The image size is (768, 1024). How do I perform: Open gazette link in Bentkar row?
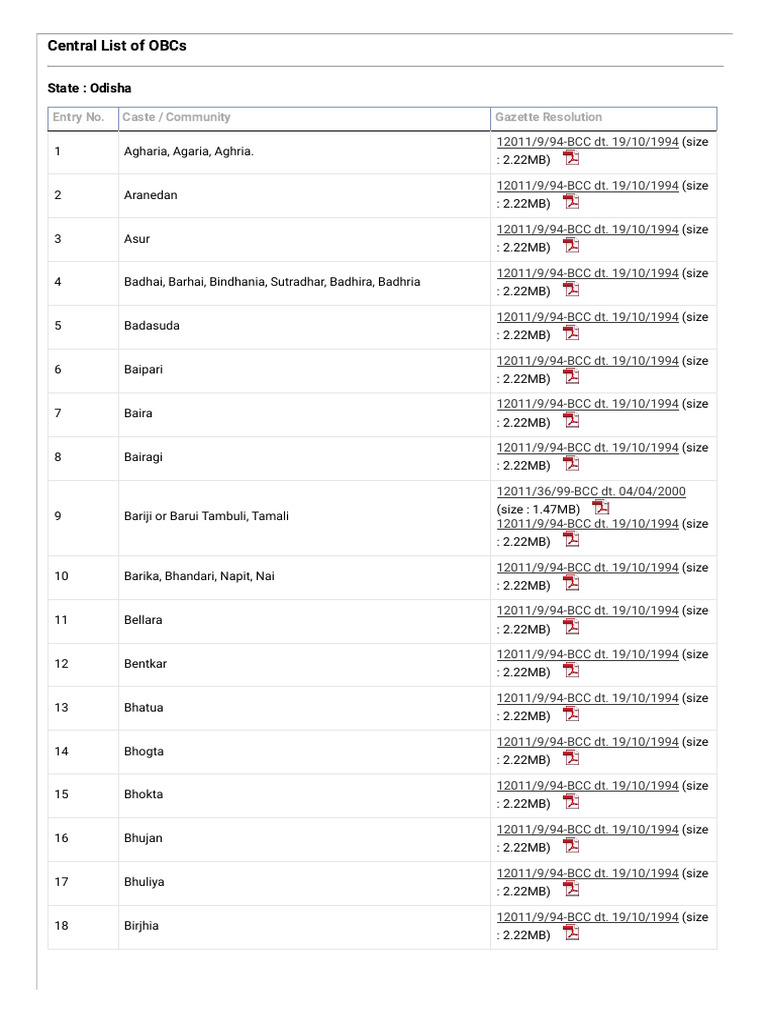587,654
